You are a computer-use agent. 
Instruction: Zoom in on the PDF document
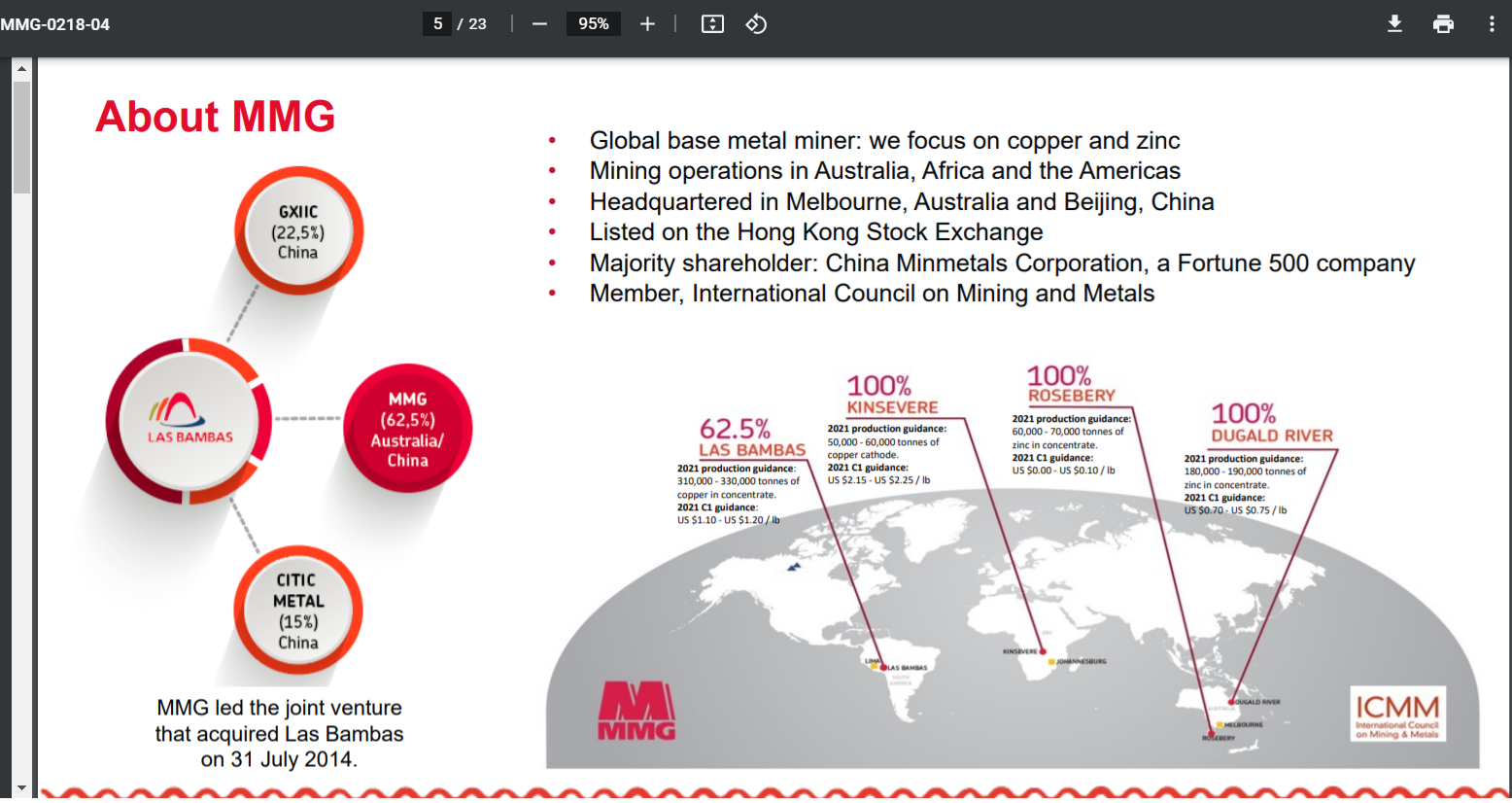pyautogui.click(x=647, y=24)
